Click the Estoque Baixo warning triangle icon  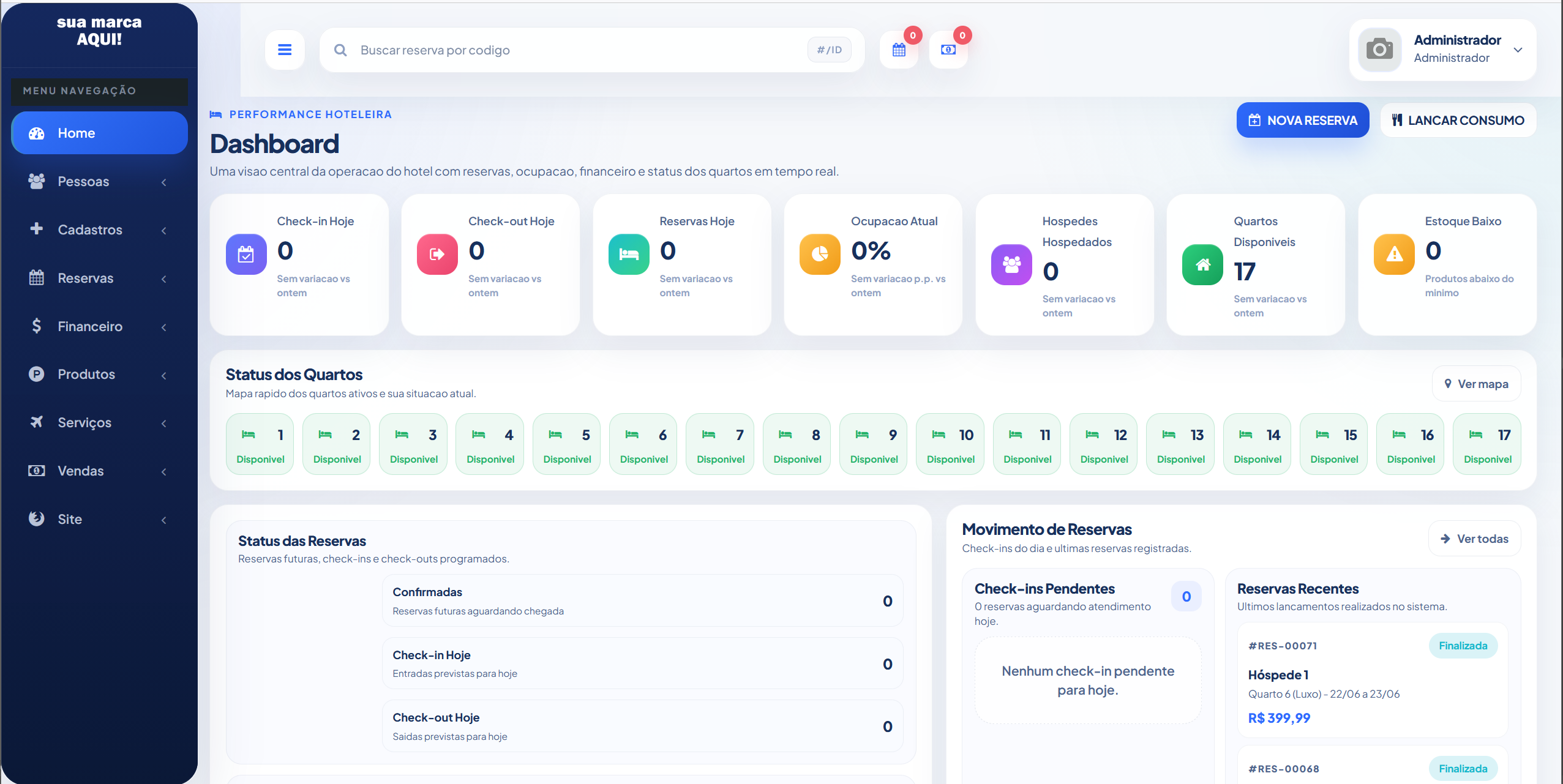1394,254
